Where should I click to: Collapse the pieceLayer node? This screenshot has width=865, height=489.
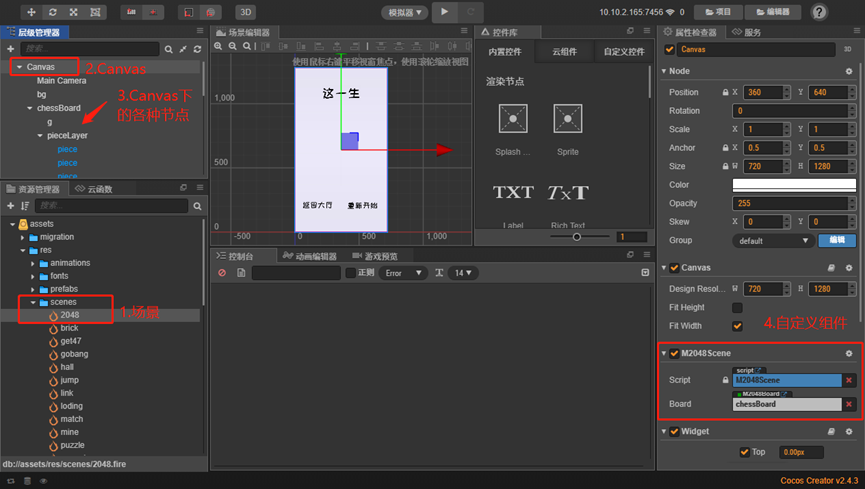[40, 135]
